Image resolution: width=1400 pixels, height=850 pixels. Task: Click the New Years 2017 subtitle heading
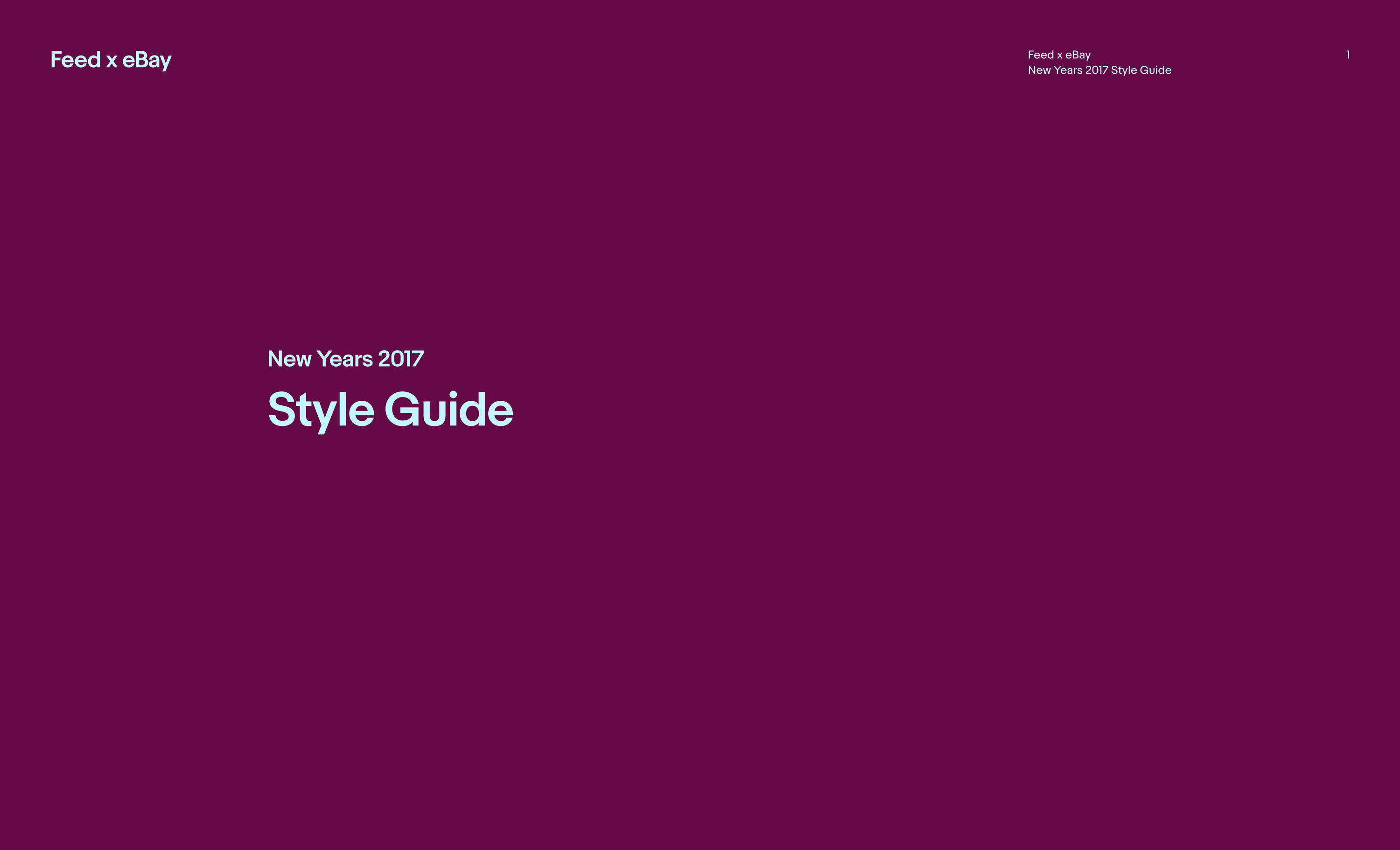(x=345, y=359)
